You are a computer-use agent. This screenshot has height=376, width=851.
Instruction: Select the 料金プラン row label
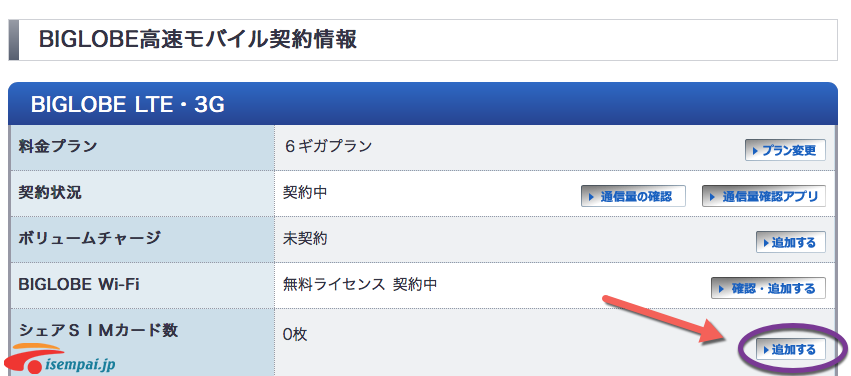[x=58, y=146]
